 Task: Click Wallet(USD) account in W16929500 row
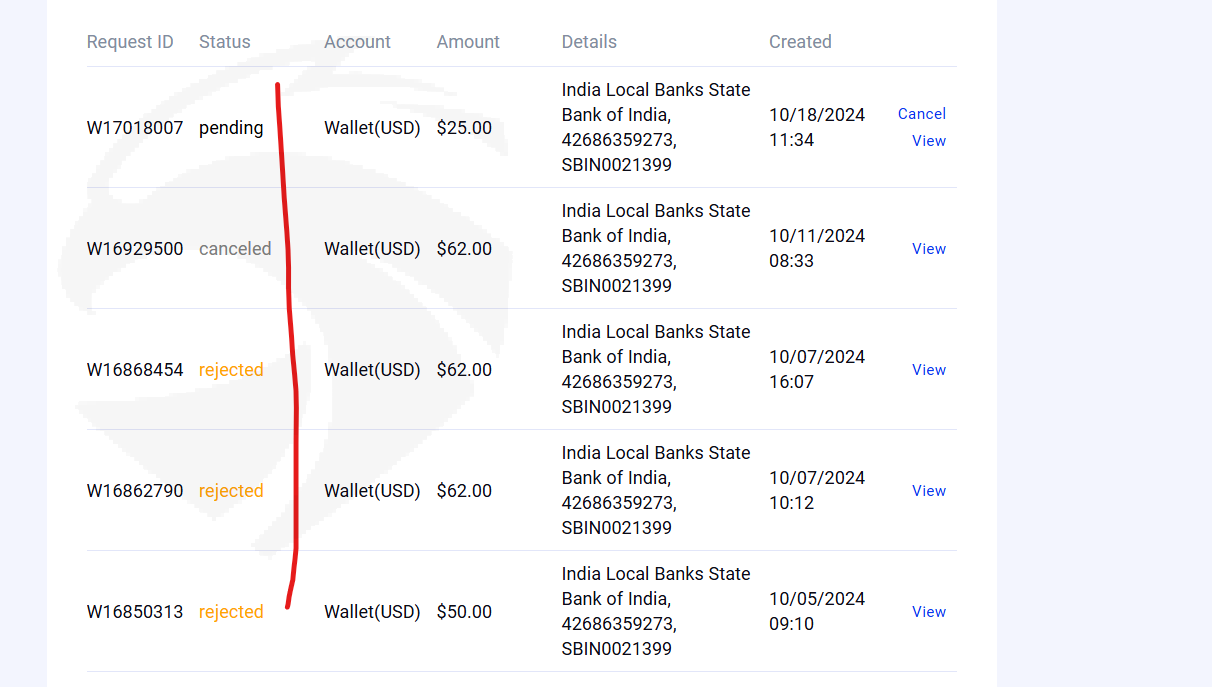(372, 249)
